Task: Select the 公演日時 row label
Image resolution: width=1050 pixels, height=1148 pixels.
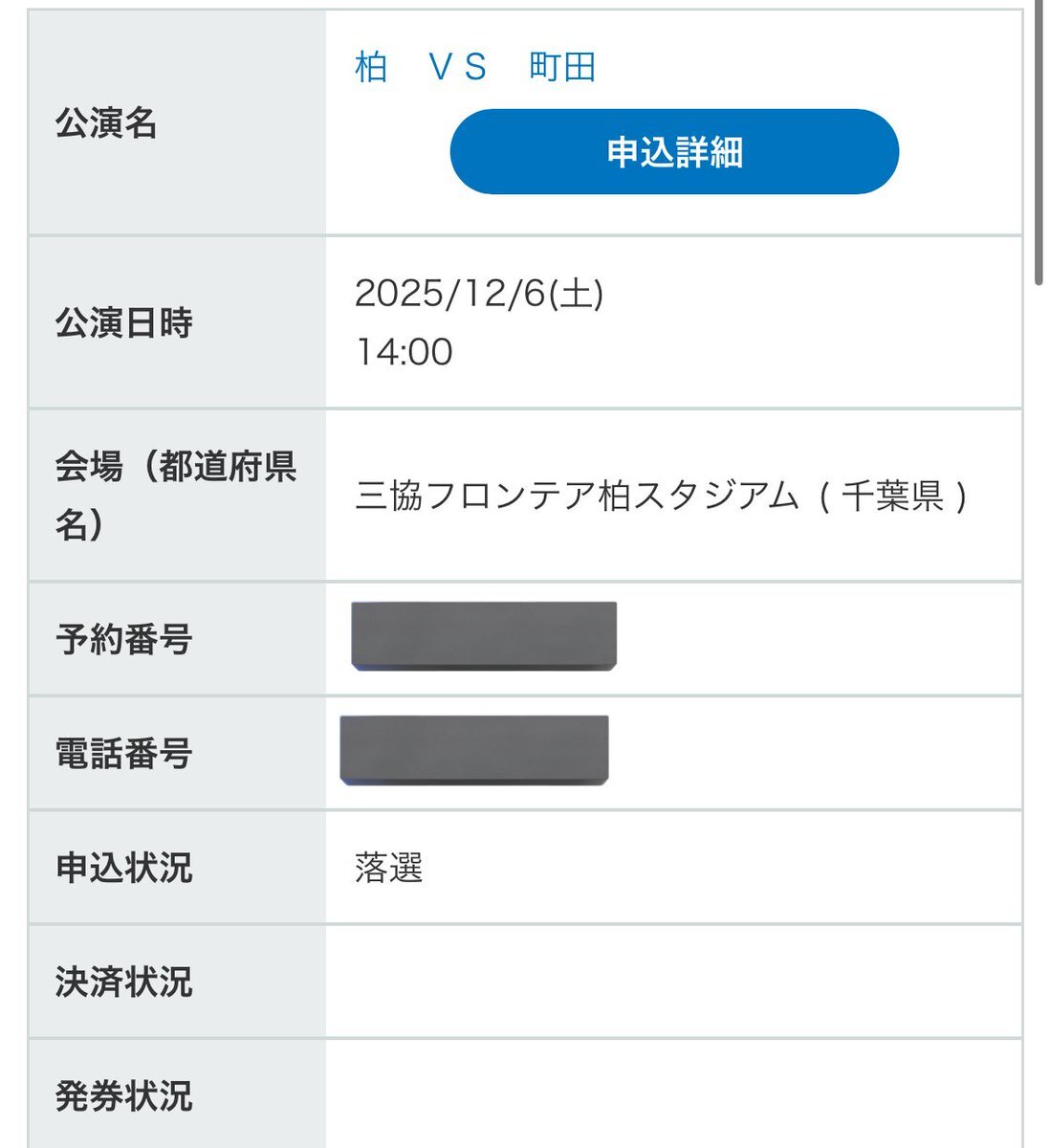Action: pos(124,323)
